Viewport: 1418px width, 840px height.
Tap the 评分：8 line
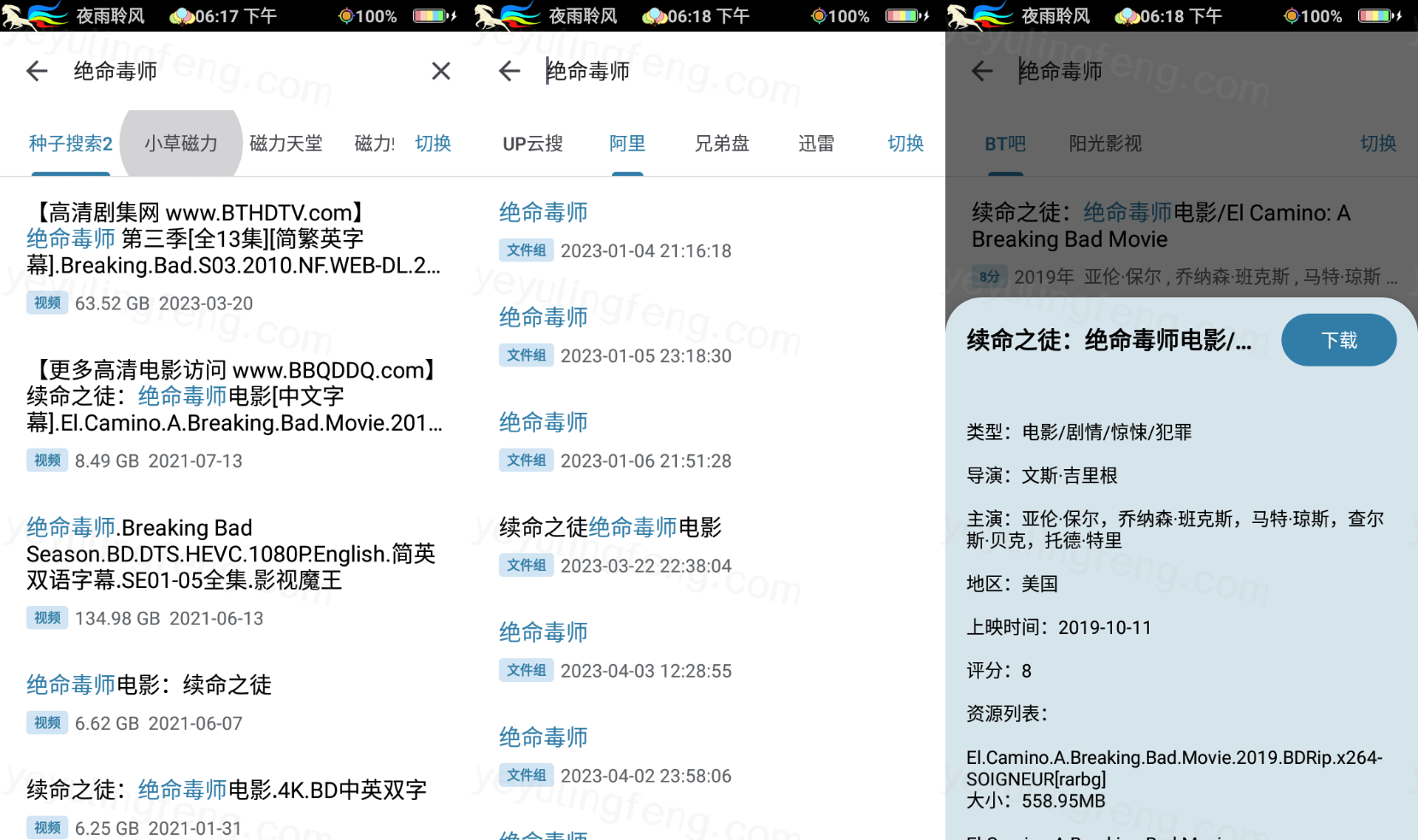click(x=999, y=671)
